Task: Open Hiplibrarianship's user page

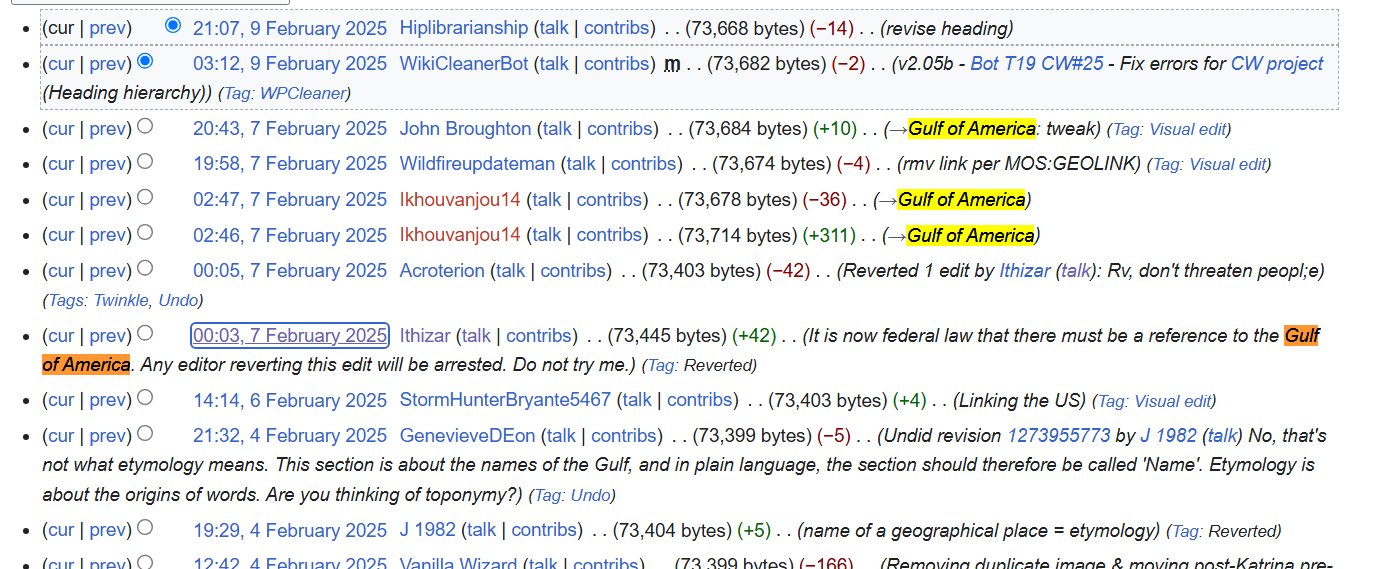Action: tap(463, 28)
